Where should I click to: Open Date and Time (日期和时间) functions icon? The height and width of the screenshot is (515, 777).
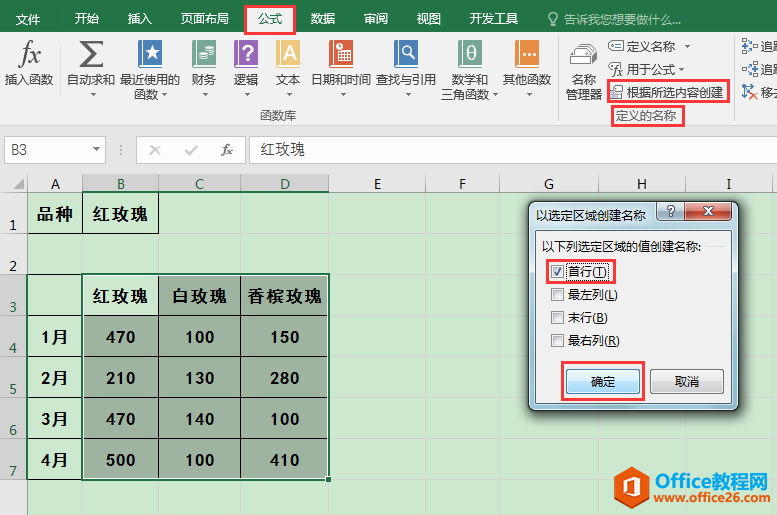coord(341,54)
